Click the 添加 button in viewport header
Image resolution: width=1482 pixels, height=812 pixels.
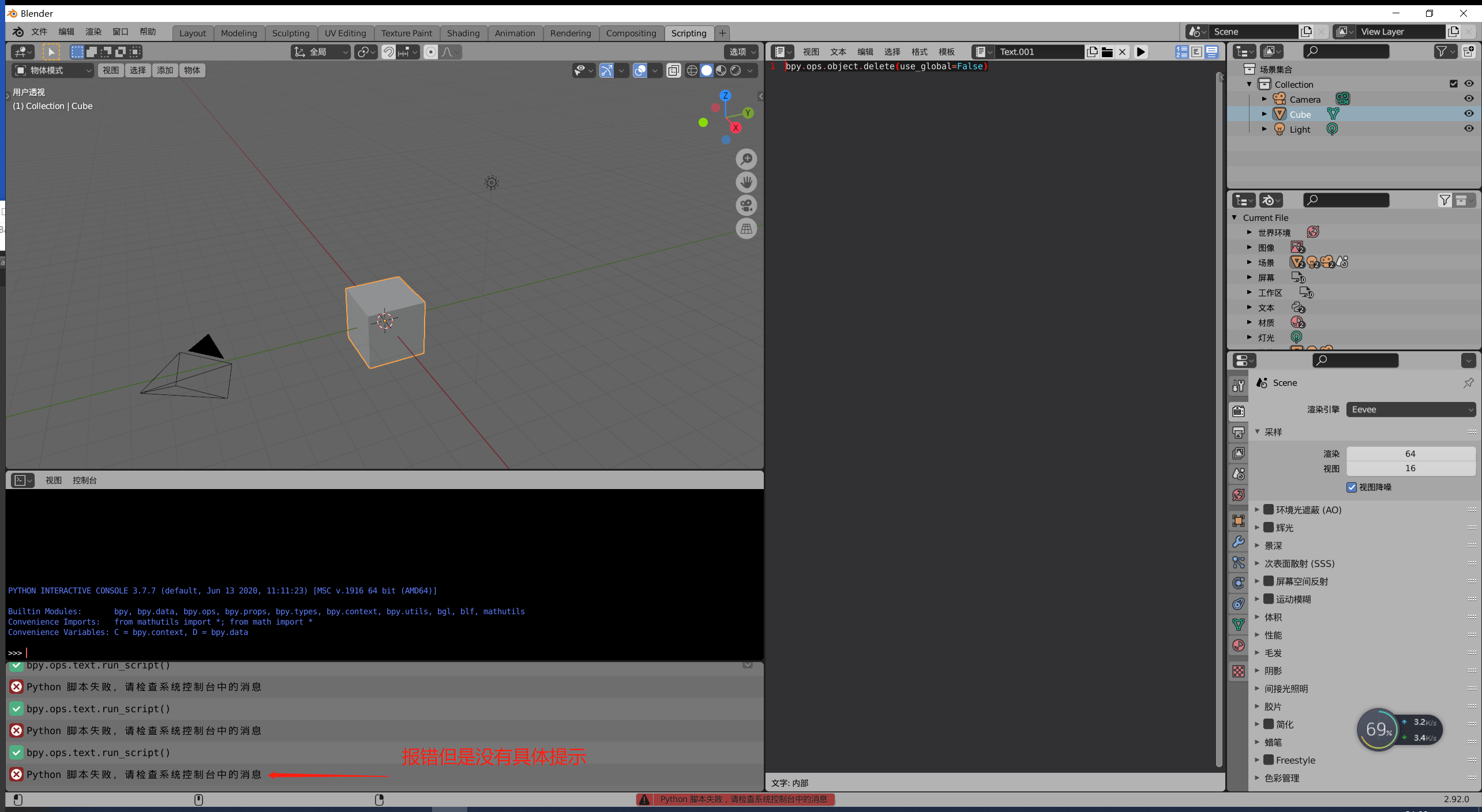click(165, 70)
